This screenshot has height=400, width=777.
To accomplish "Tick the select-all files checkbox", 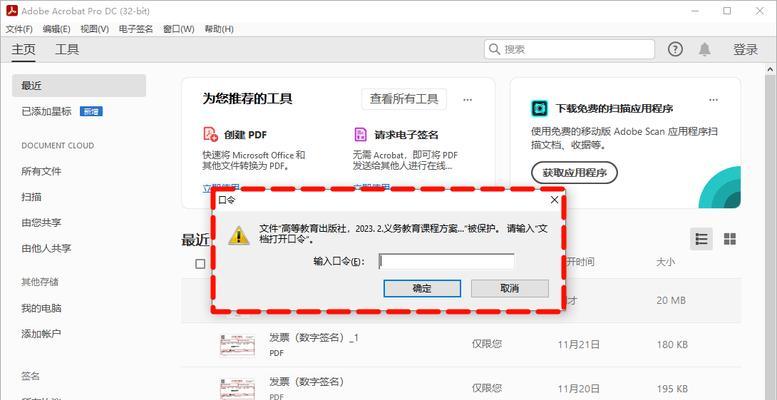I will (x=200, y=264).
